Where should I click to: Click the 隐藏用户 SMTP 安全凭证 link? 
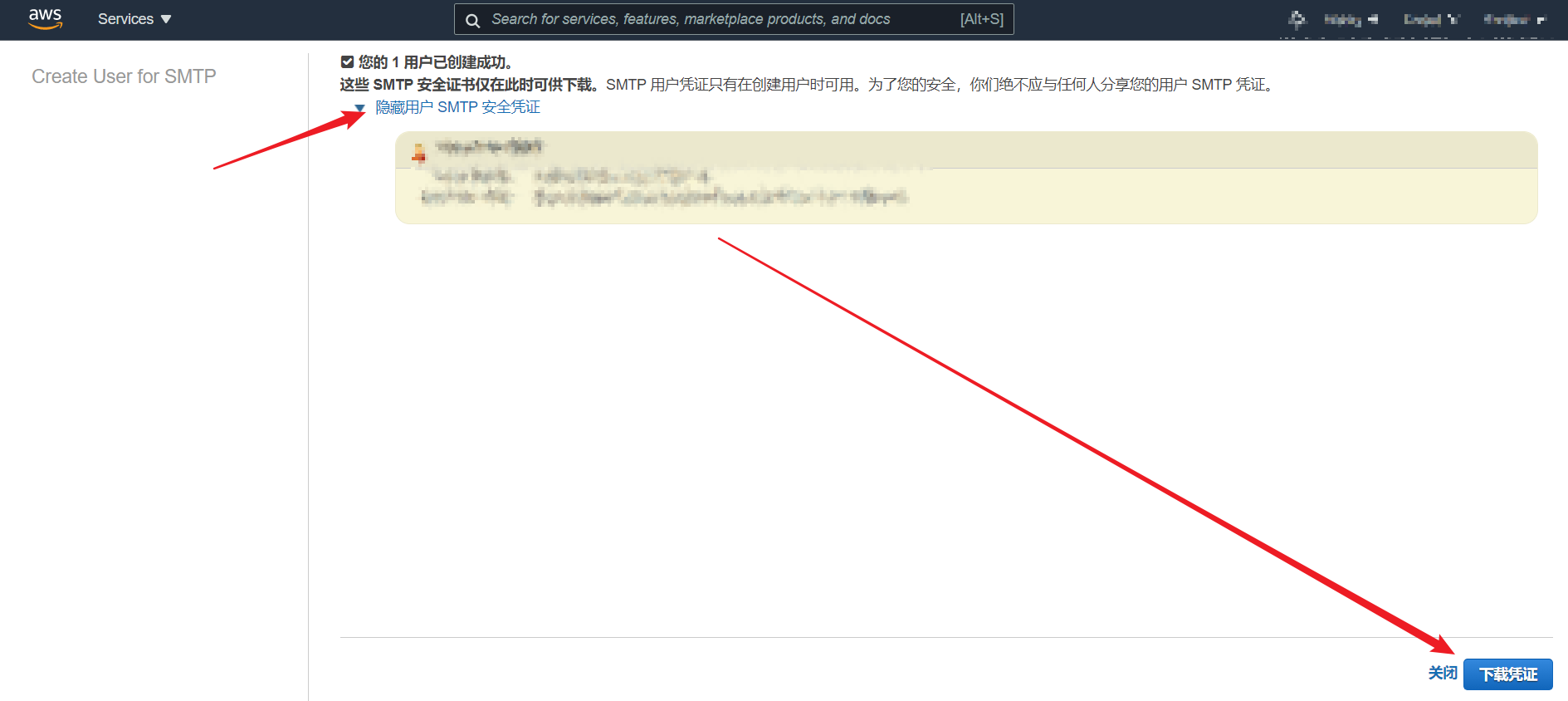coord(457,107)
